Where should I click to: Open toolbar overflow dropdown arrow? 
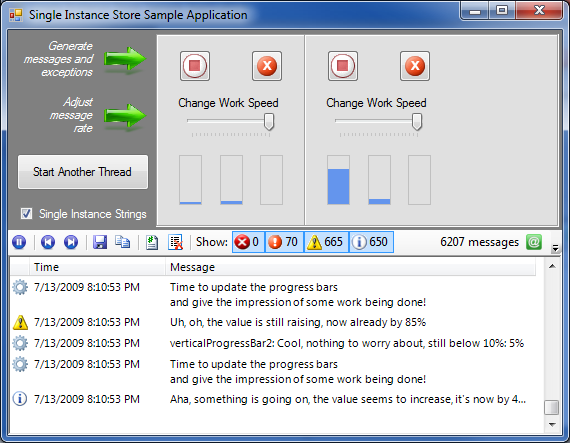[x=555, y=249]
